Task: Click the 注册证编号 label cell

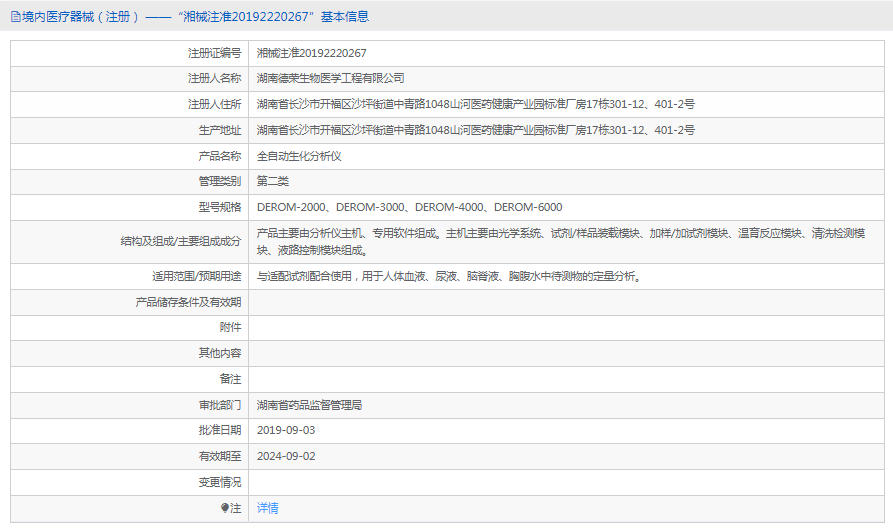Action: pos(129,54)
